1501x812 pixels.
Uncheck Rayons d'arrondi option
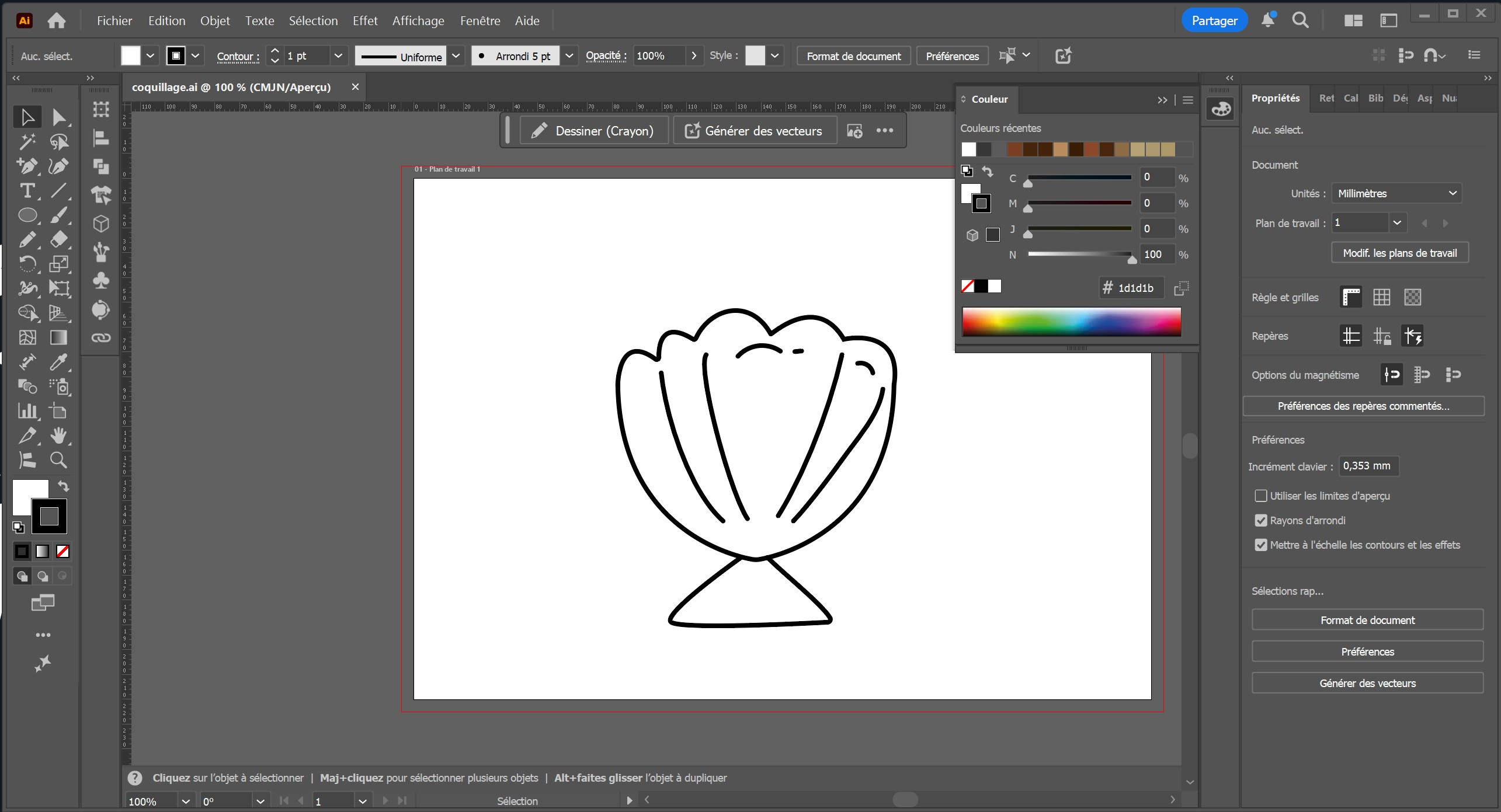tap(1261, 520)
